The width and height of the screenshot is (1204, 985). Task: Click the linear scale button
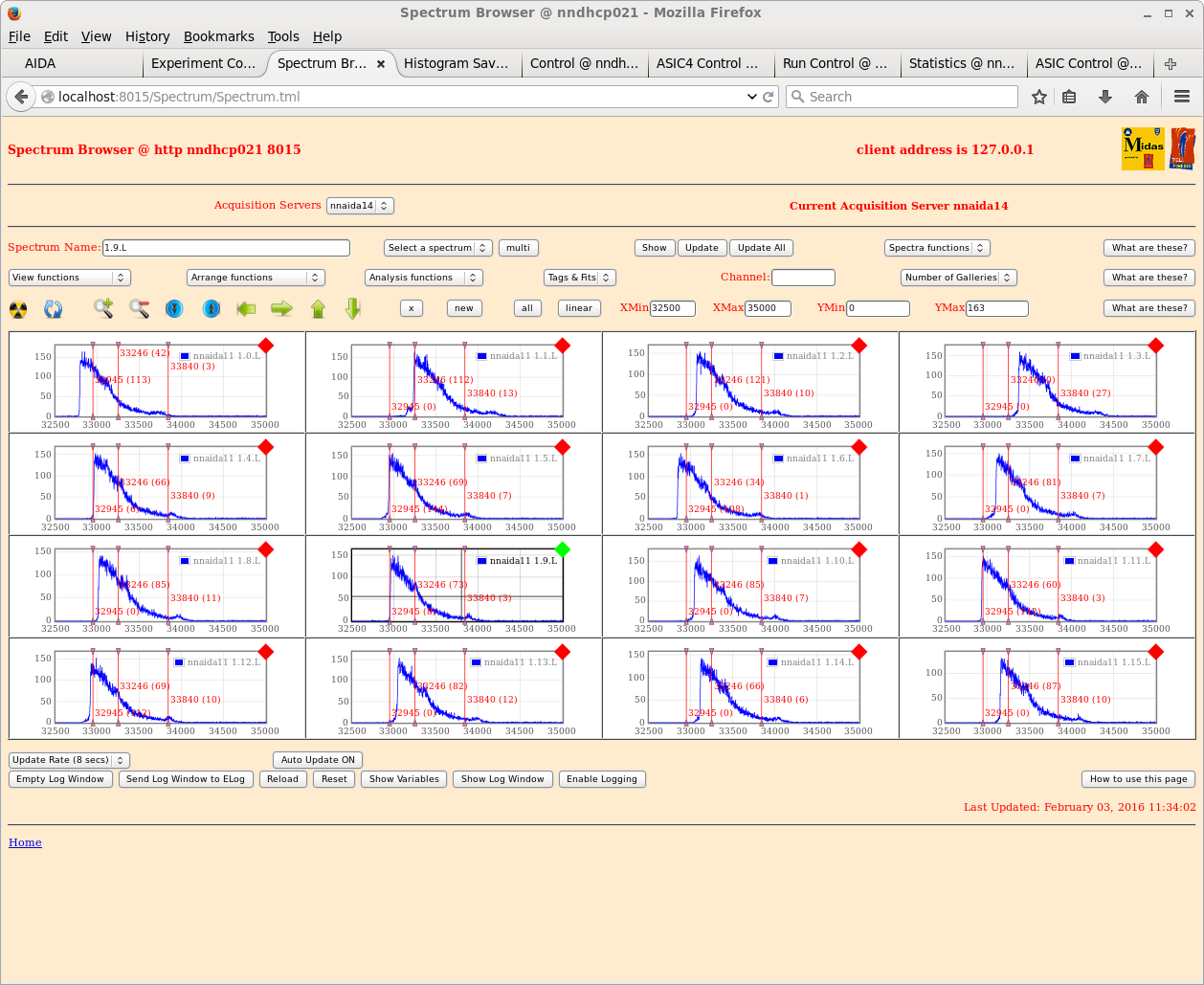pyautogui.click(x=579, y=308)
